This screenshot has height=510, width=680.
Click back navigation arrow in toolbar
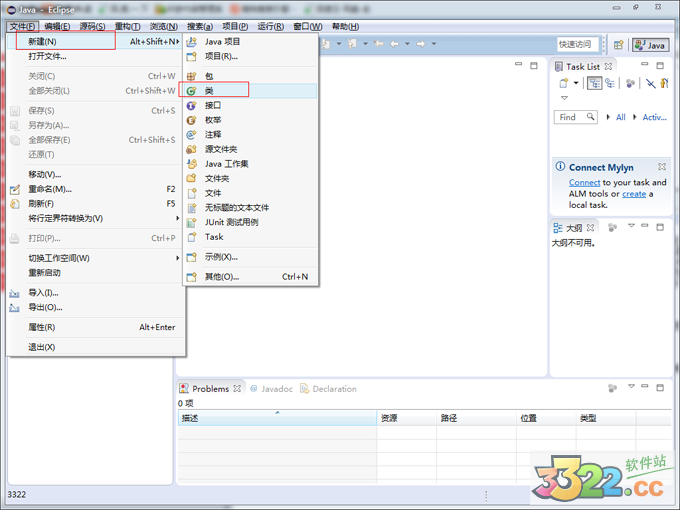[394, 44]
